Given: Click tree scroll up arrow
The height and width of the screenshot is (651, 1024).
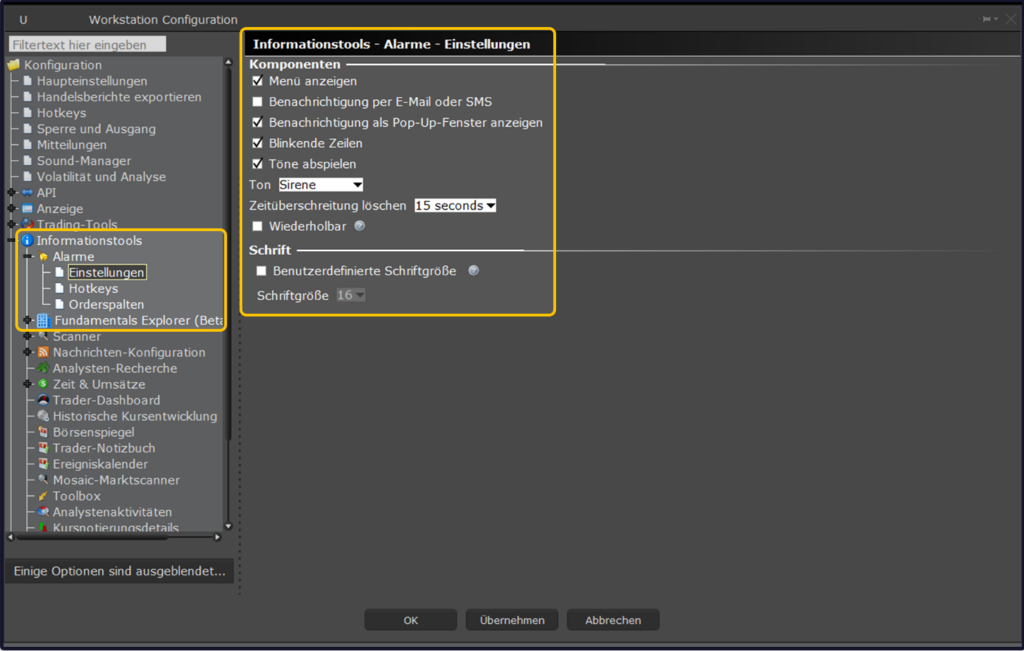Looking at the screenshot, I should click(x=228, y=62).
